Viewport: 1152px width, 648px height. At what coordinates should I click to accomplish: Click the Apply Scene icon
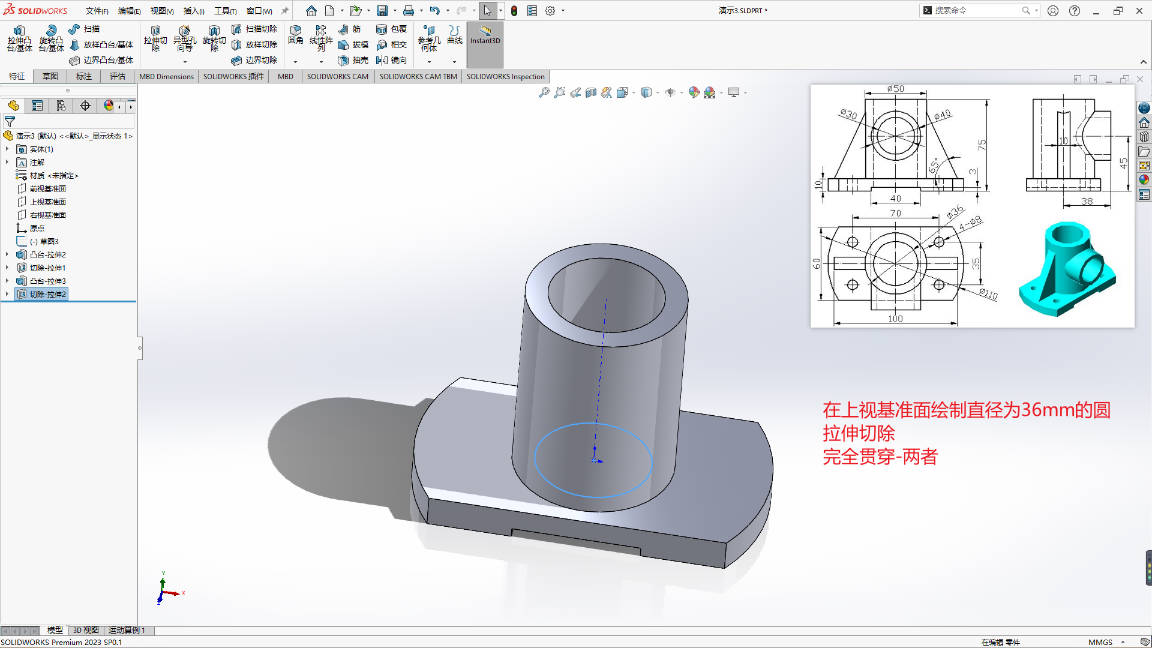tap(709, 93)
